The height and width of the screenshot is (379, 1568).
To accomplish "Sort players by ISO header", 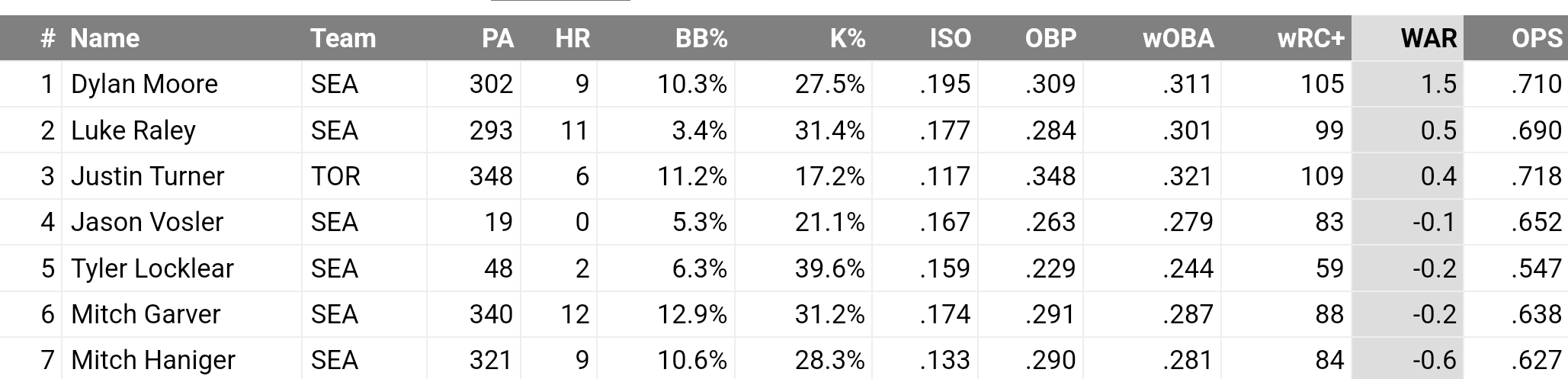I will [x=950, y=38].
